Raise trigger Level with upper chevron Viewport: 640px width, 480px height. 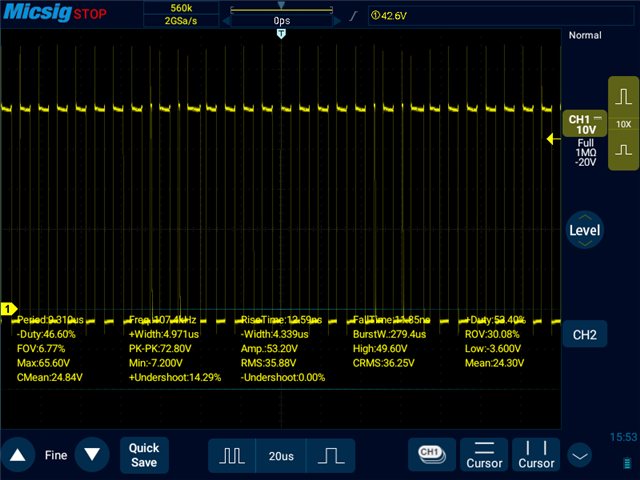click(x=585, y=217)
